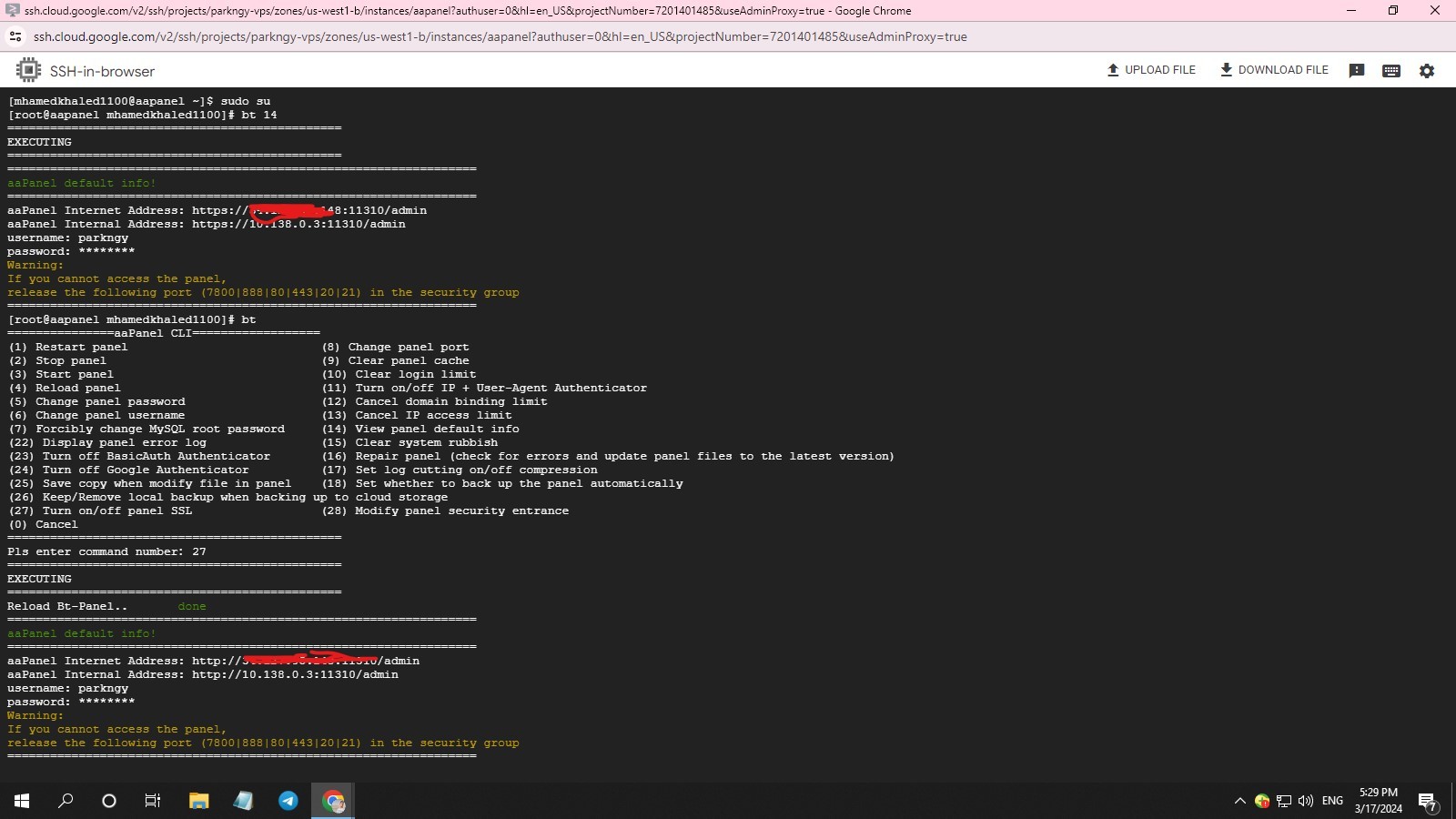Open the send feedback icon
The width and height of the screenshot is (1456, 819).
[1356, 71]
